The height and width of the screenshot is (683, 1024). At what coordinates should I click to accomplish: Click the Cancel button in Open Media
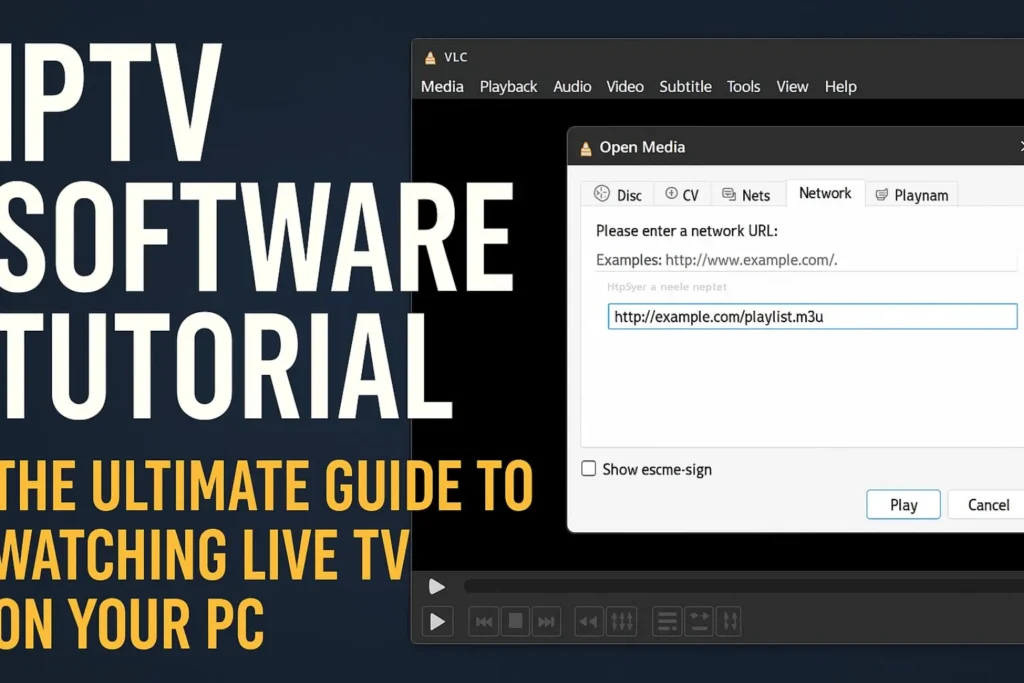click(x=987, y=505)
